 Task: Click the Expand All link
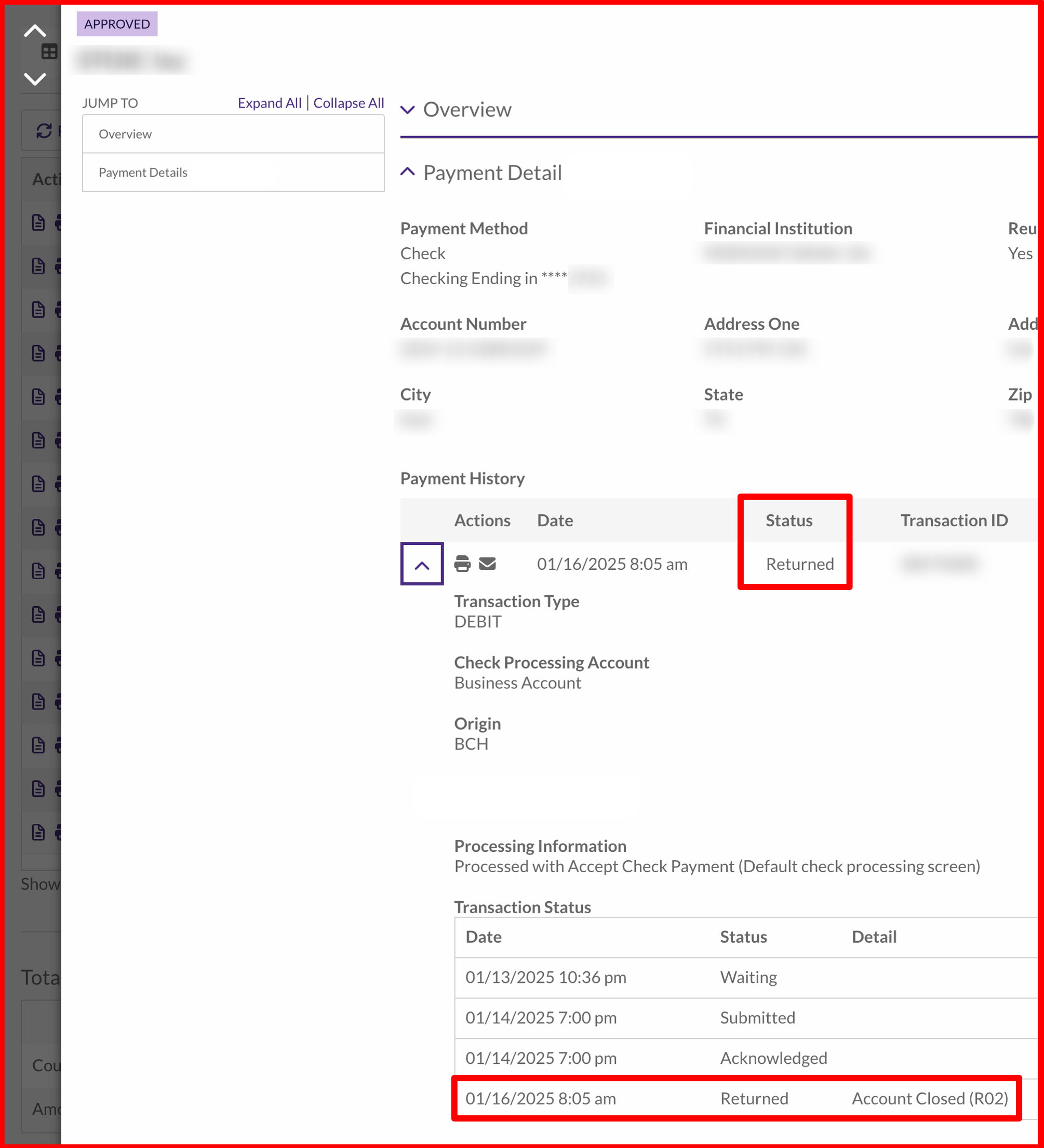click(x=269, y=103)
